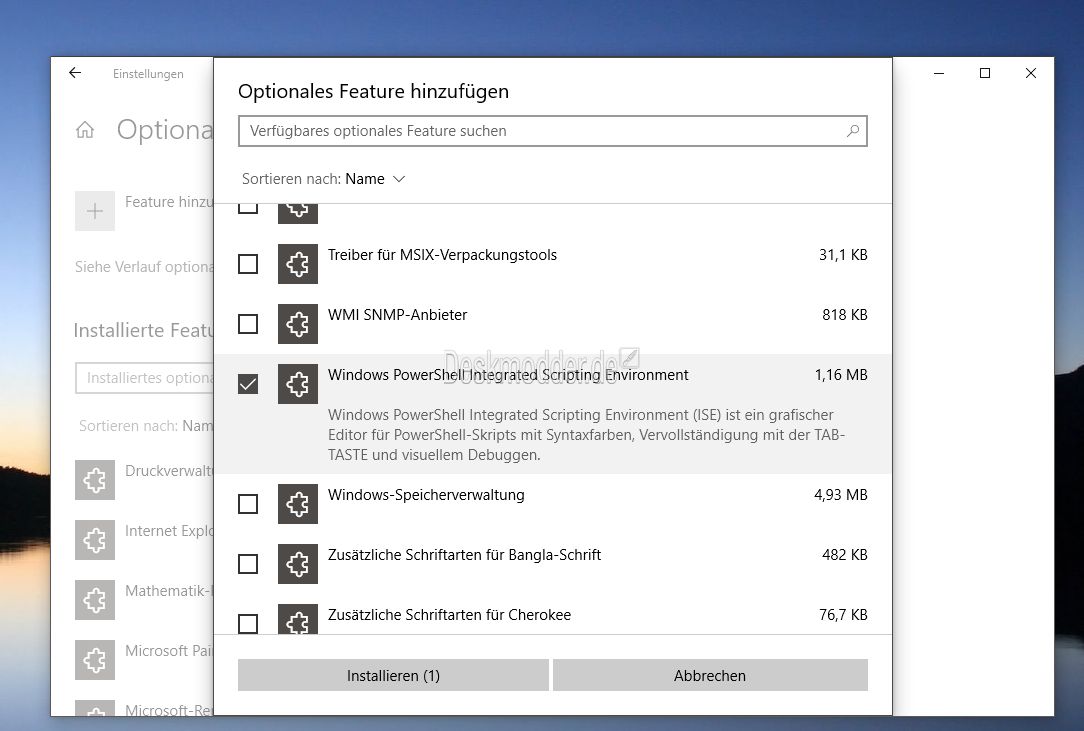
Task: Select the Windows-Speicherverwaltung entry text
Action: click(426, 495)
